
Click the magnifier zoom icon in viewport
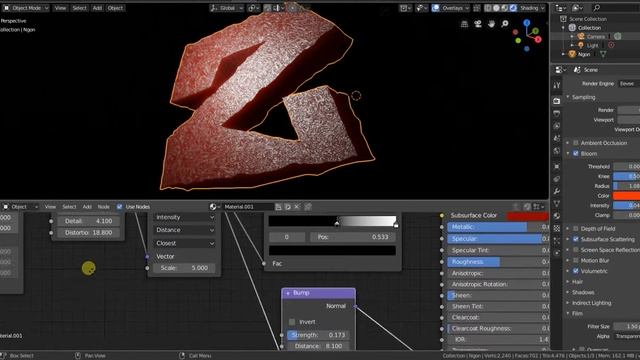click(x=505, y=24)
